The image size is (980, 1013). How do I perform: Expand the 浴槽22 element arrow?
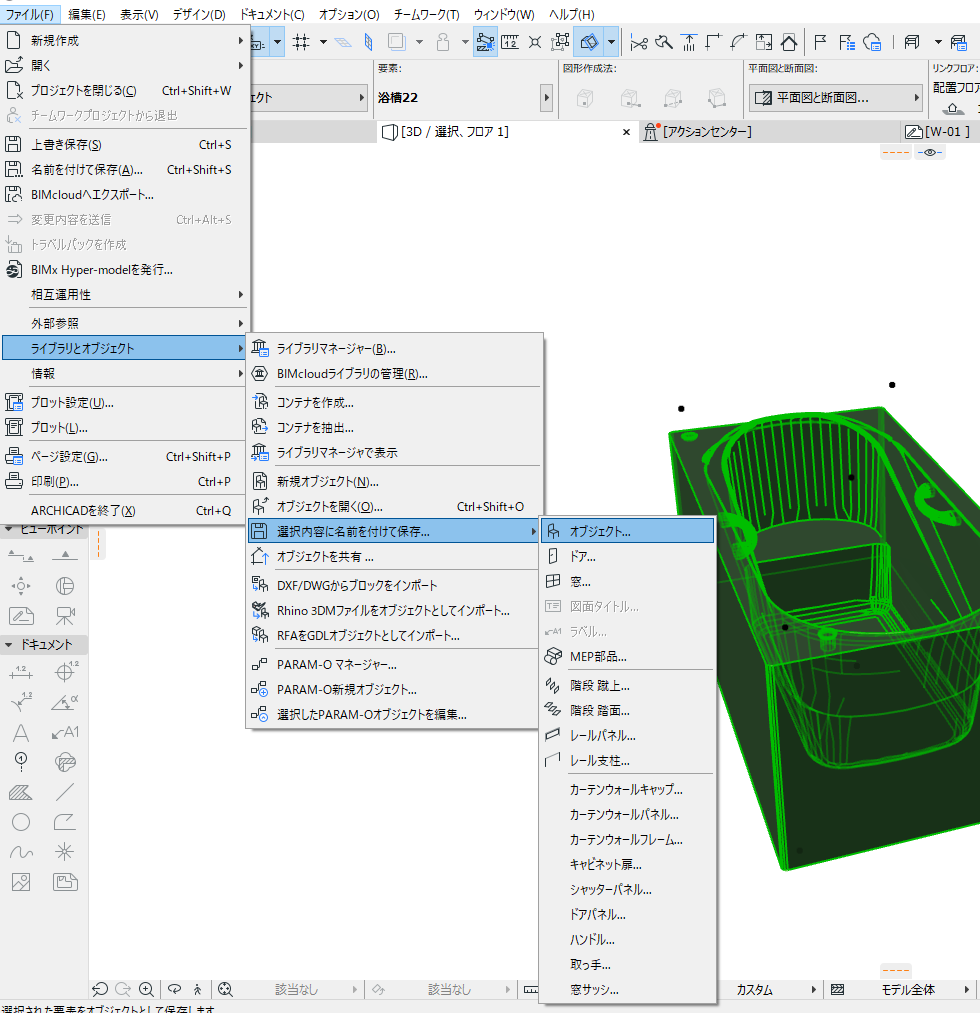[547, 98]
